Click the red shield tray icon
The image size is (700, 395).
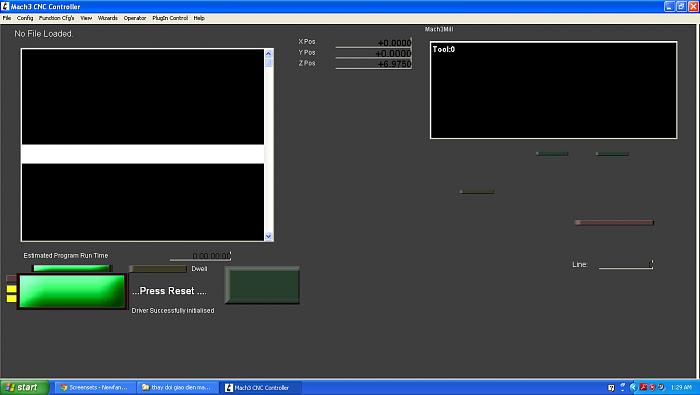[x=652, y=387]
